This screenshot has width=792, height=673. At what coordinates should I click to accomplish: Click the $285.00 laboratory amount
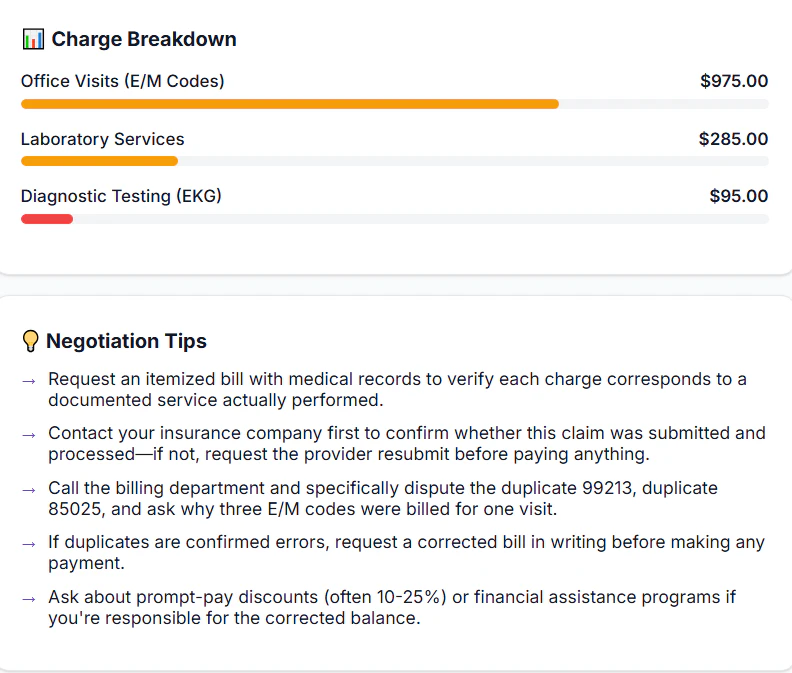point(733,139)
